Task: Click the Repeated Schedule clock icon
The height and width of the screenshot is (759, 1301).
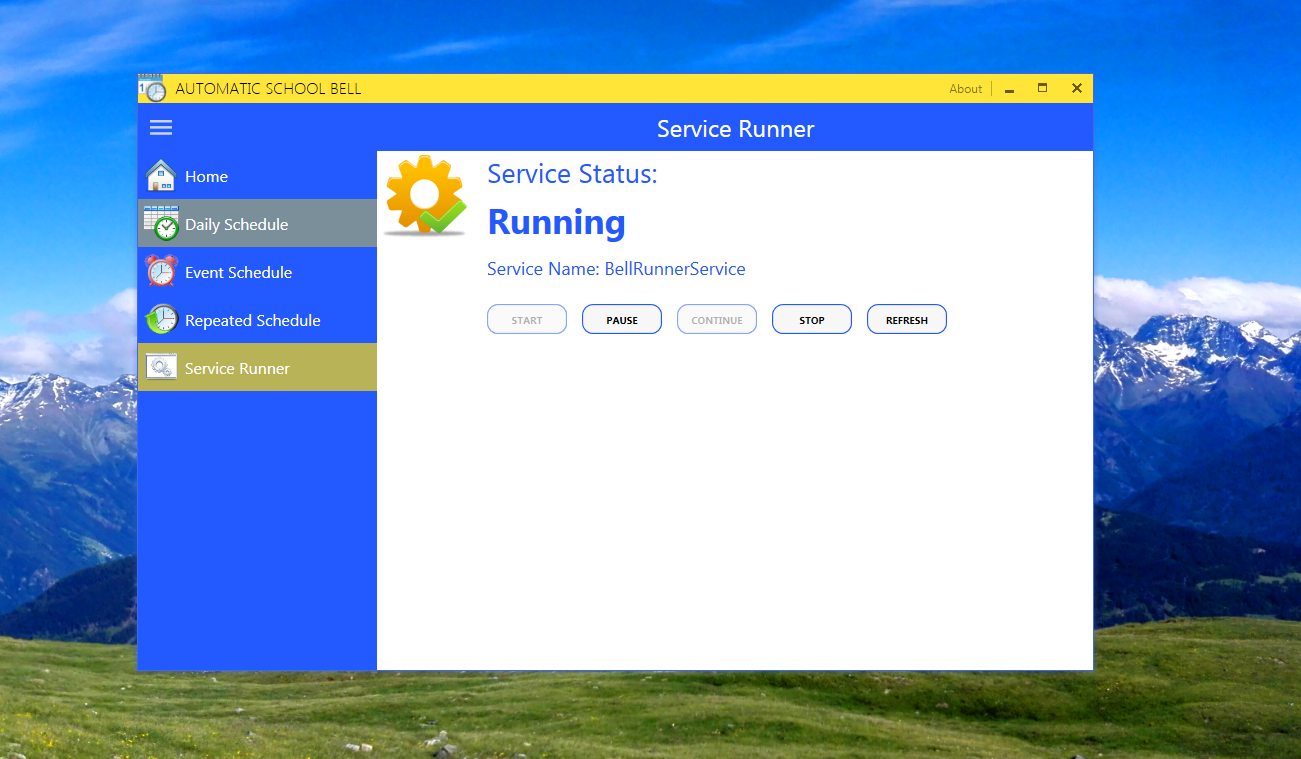Action: pyautogui.click(x=161, y=319)
